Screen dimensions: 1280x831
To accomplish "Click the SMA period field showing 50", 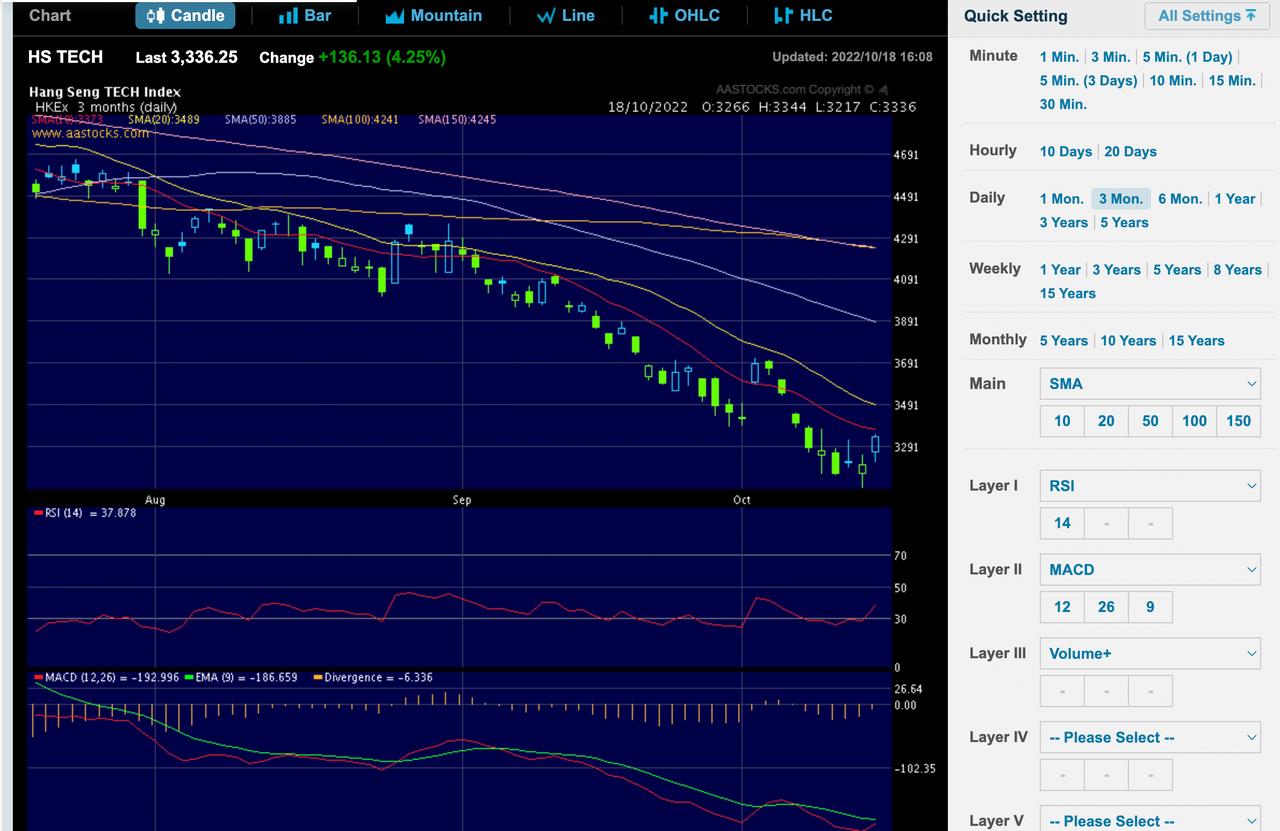I will pyautogui.click(x=1150, y=421).
